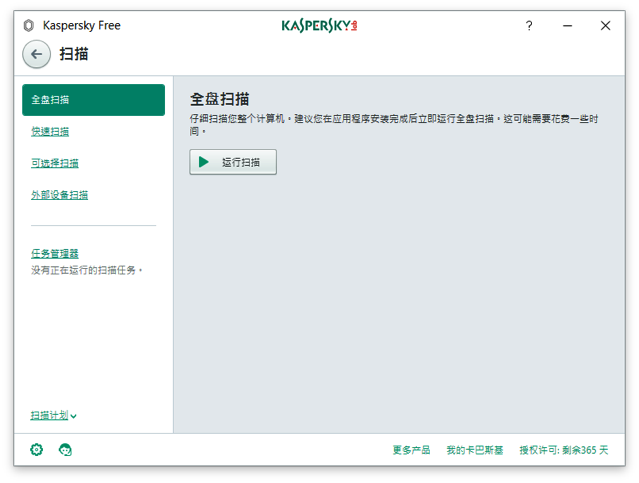Screen dimensions: 639x483
Task: Start scan with the 运行扫描 button label
Action: (240, 162)
